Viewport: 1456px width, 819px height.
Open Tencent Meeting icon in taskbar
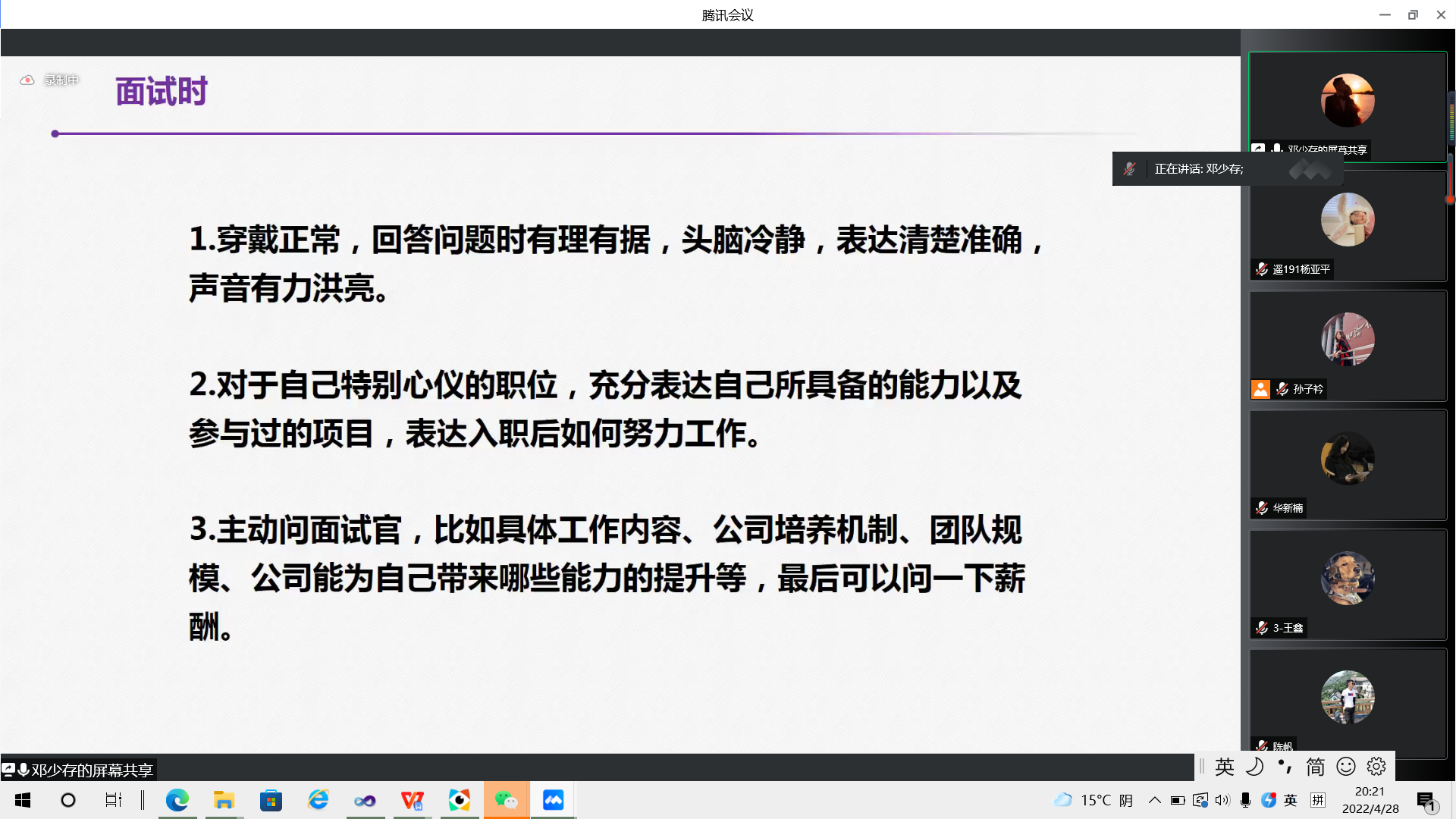pyautogui.click(x=553, y=800)
